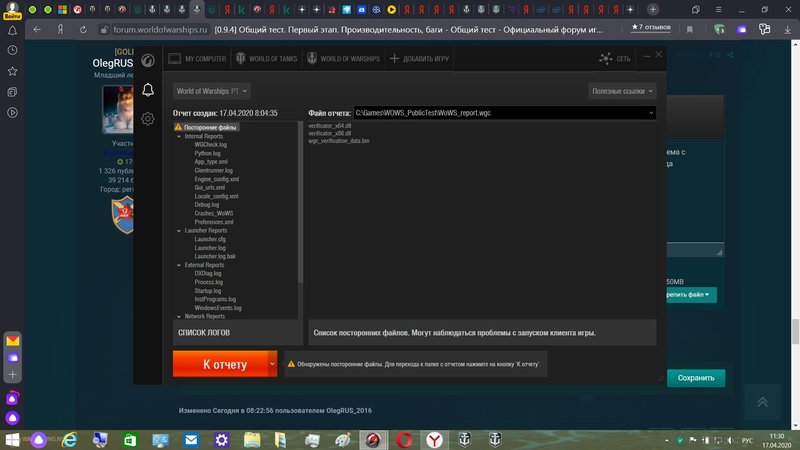Open File Explorer on taskbar

click(252, 439)
